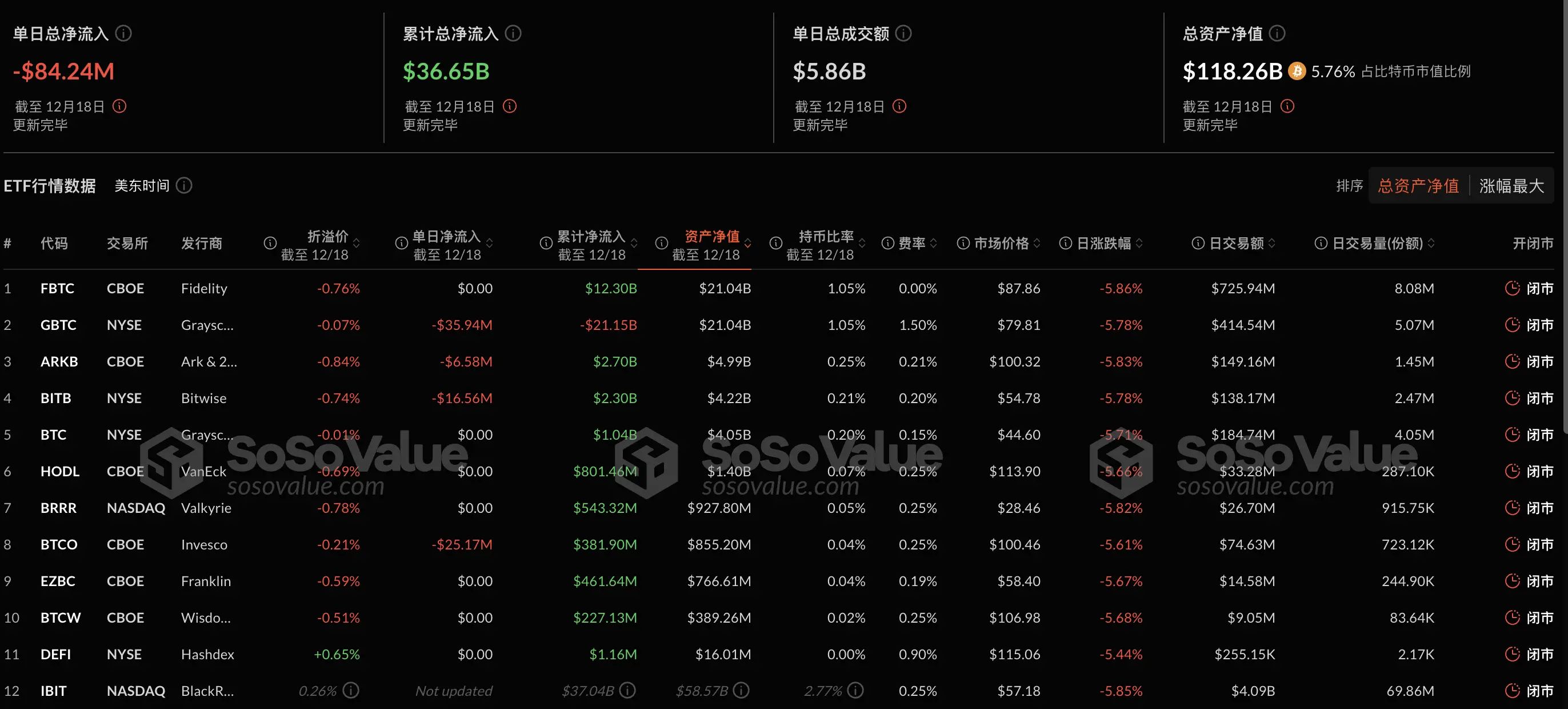The width and height of the screenshot is (1568, 709).
Task: Click the 代码 column header
Action: click(x=54, y=243)
